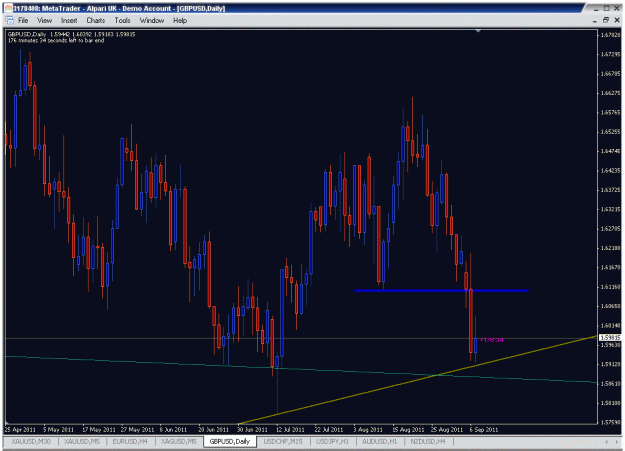Close the inner GBPUSD chart window

[x=616, y=20]
